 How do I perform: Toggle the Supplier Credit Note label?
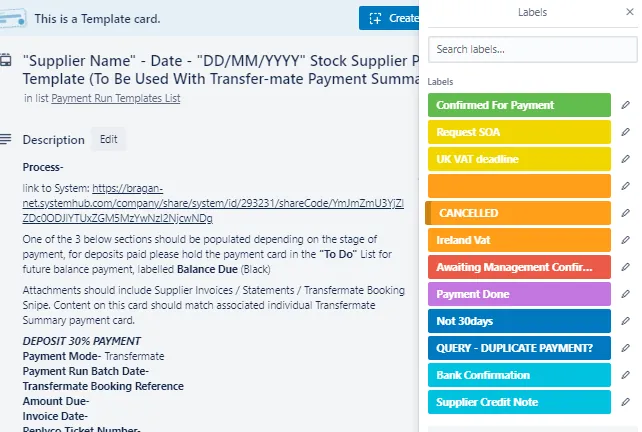point(519,403)
